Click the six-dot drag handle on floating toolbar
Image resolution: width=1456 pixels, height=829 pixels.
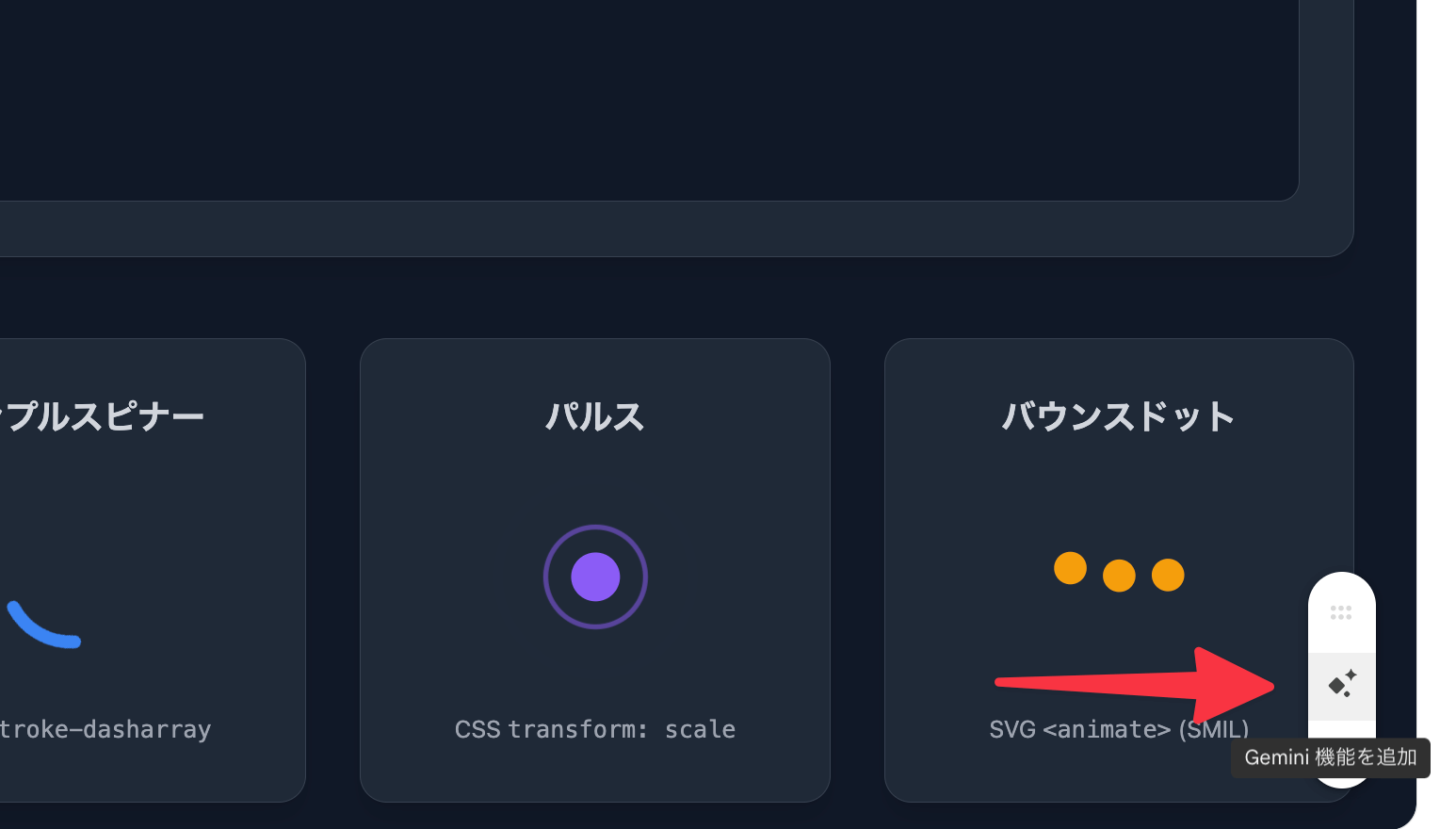coord(1341,613)
